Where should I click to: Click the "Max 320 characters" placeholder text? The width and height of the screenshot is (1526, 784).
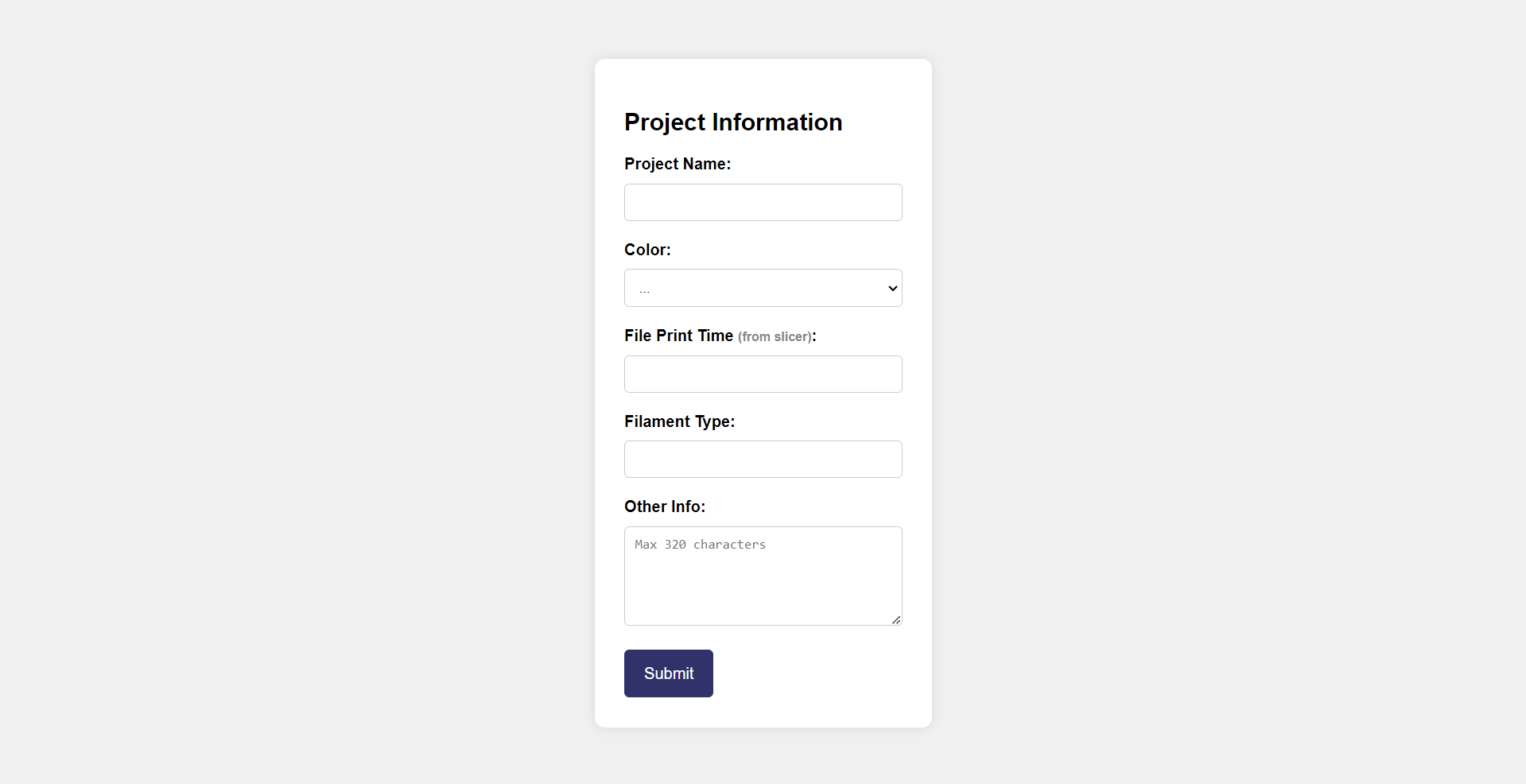(x=700, y=545)
